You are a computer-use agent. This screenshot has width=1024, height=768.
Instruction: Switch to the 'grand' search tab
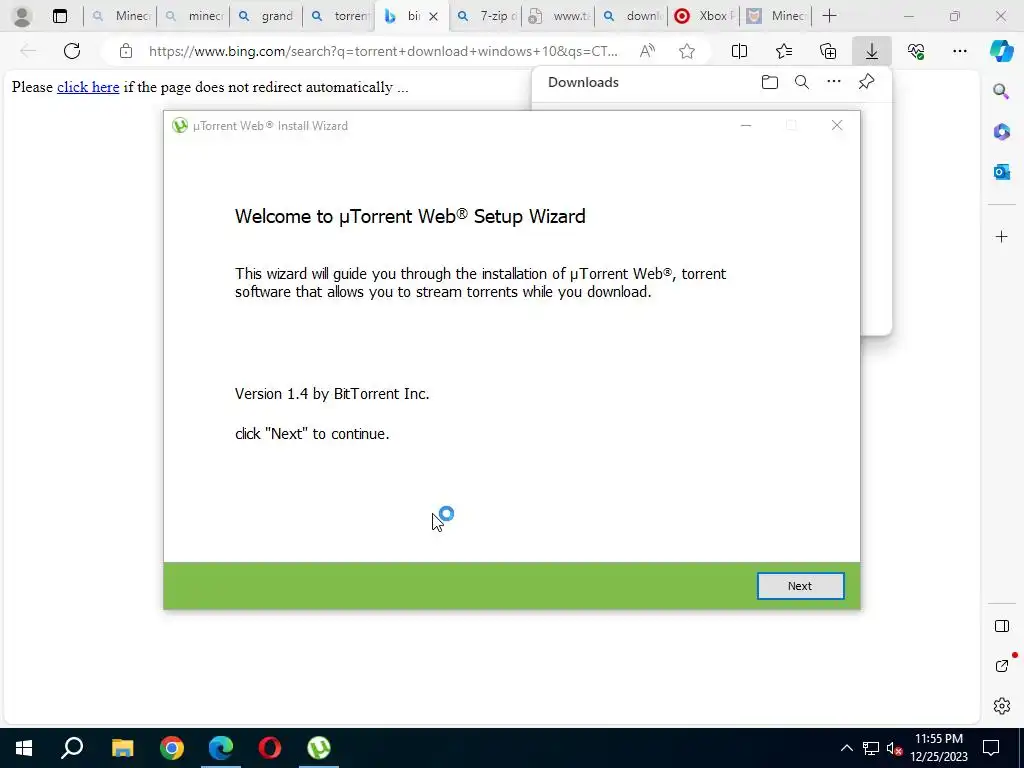tap(266, 16)
